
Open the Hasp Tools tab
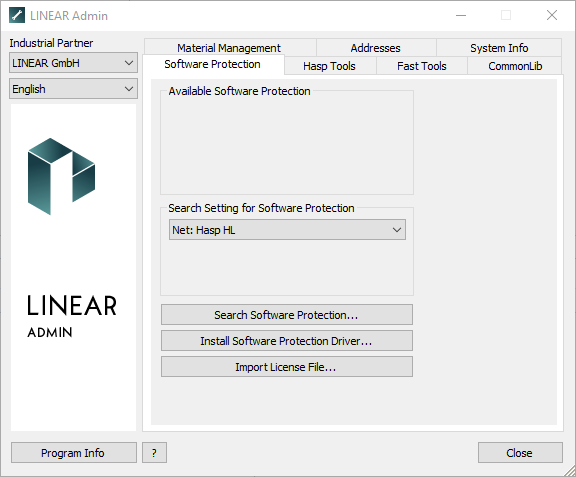pos(330,66)
